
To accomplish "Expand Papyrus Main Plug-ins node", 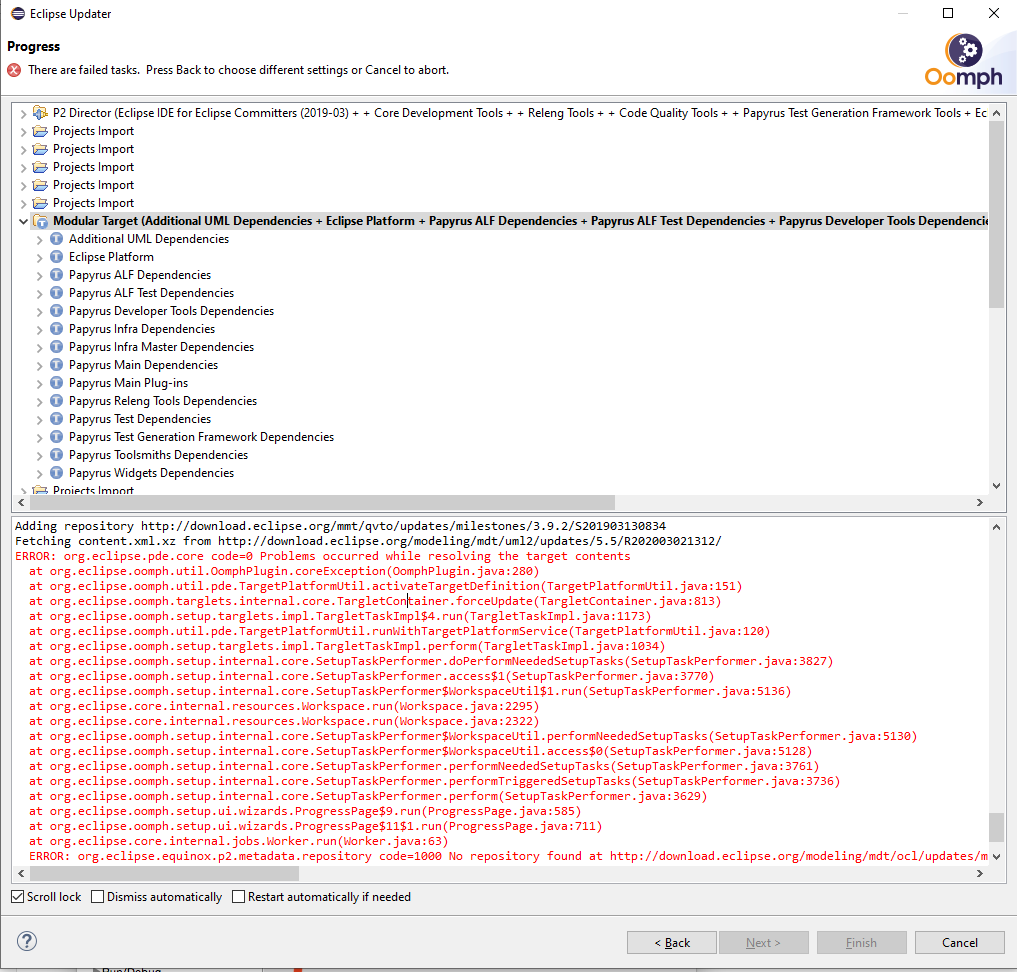I will [x=40, y=383].
